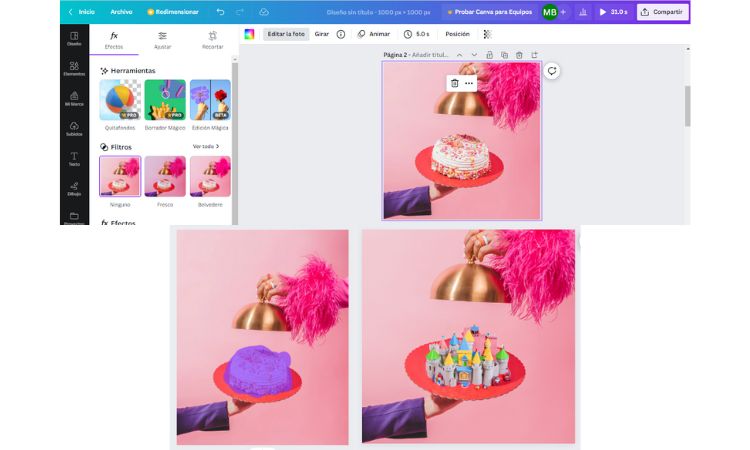Viewport: 750px width, 450px height.
Task: Open the MB account avatar
Action: click(550, 12)
